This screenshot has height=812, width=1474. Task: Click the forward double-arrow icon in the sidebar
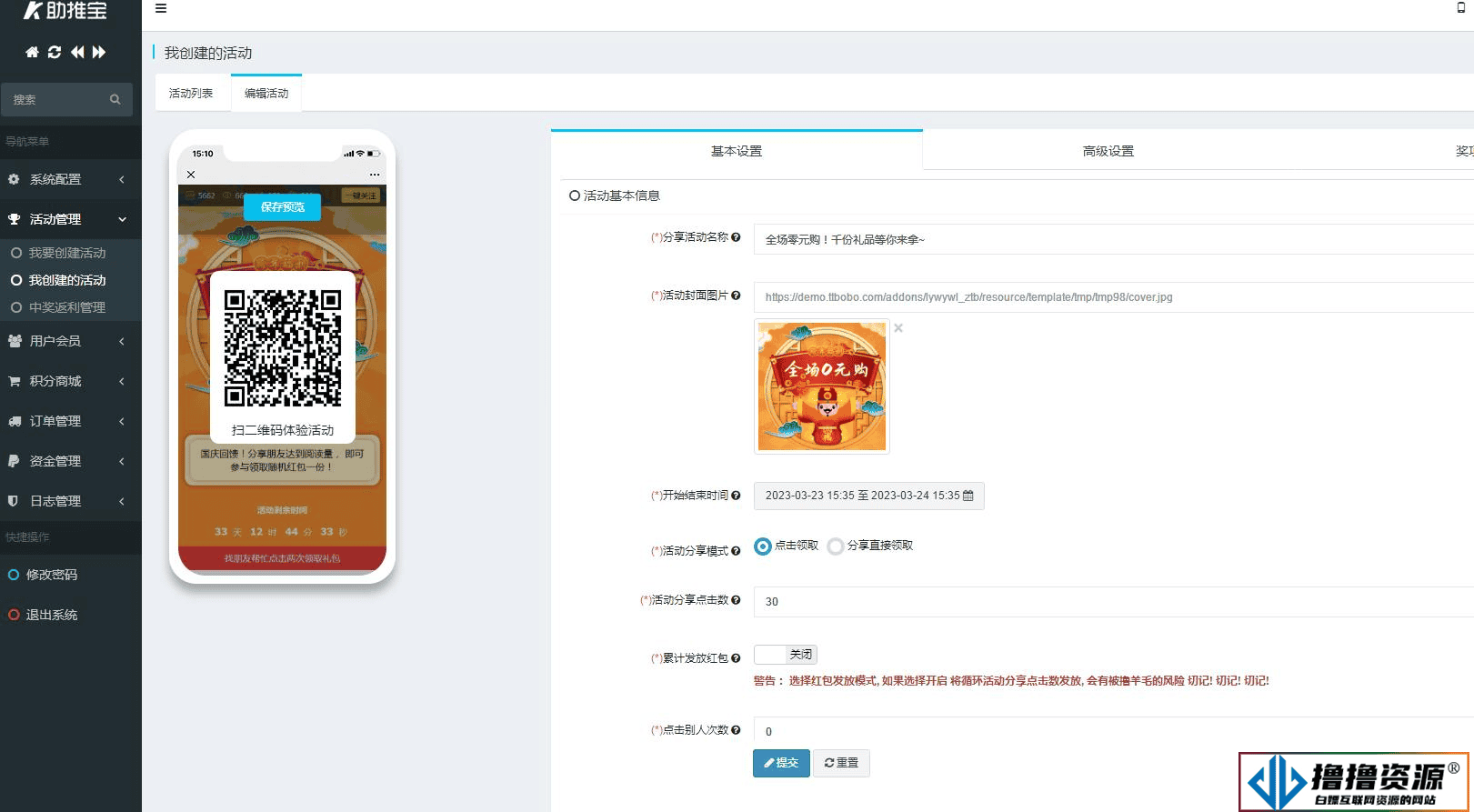tap(99, 52)
